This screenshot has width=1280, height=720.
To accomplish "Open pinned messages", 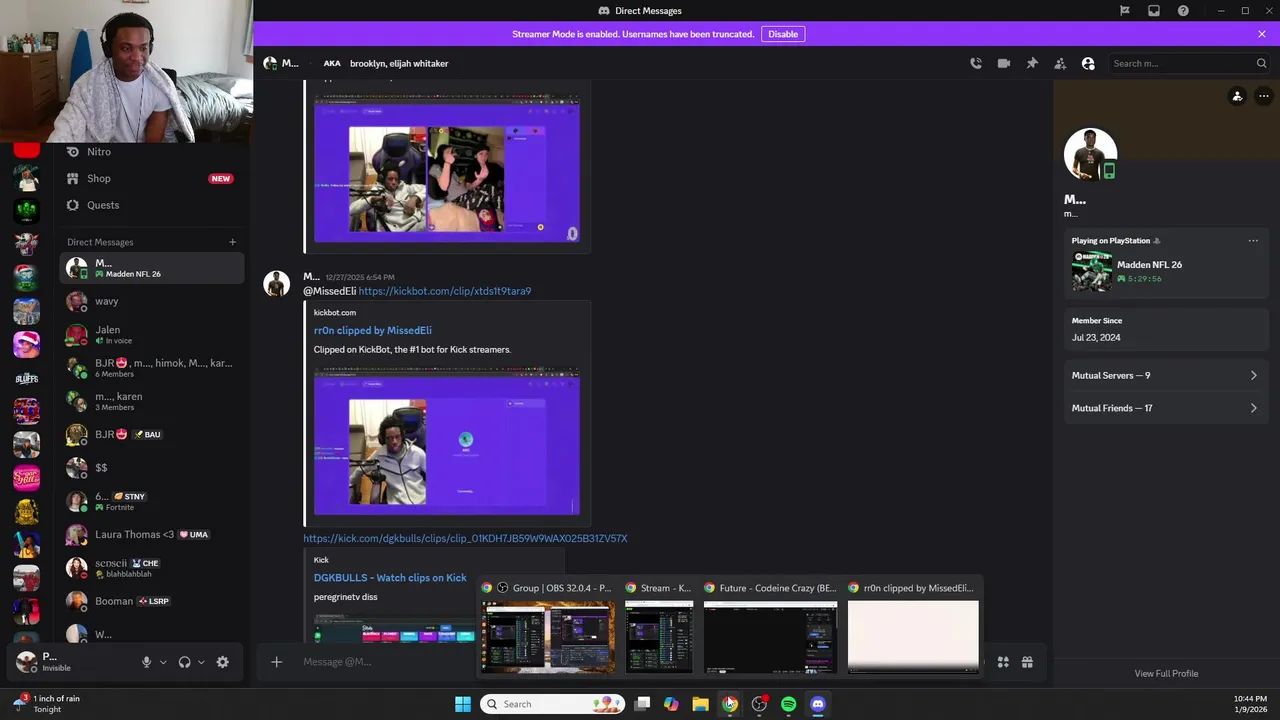I will click(x=1032, y=63).
